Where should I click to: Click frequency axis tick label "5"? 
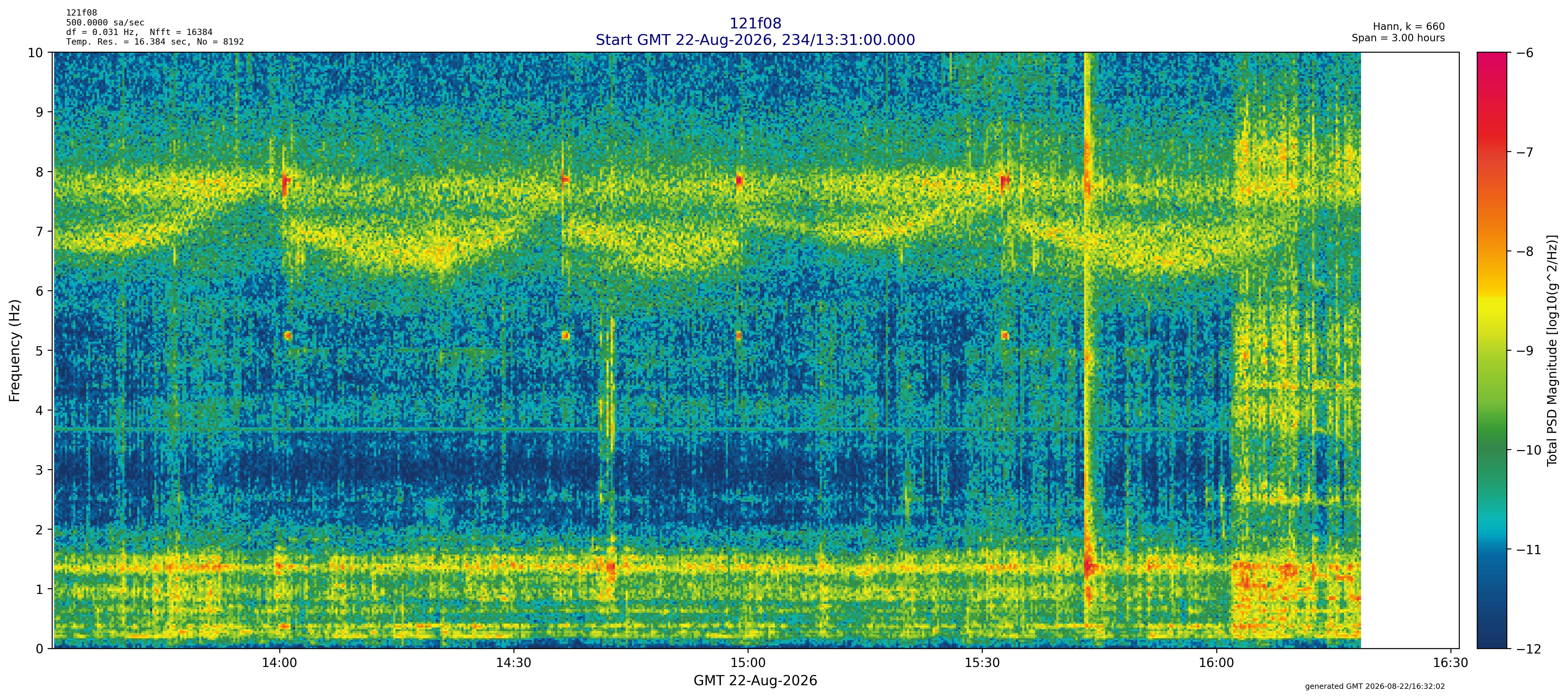click(39, 351)
